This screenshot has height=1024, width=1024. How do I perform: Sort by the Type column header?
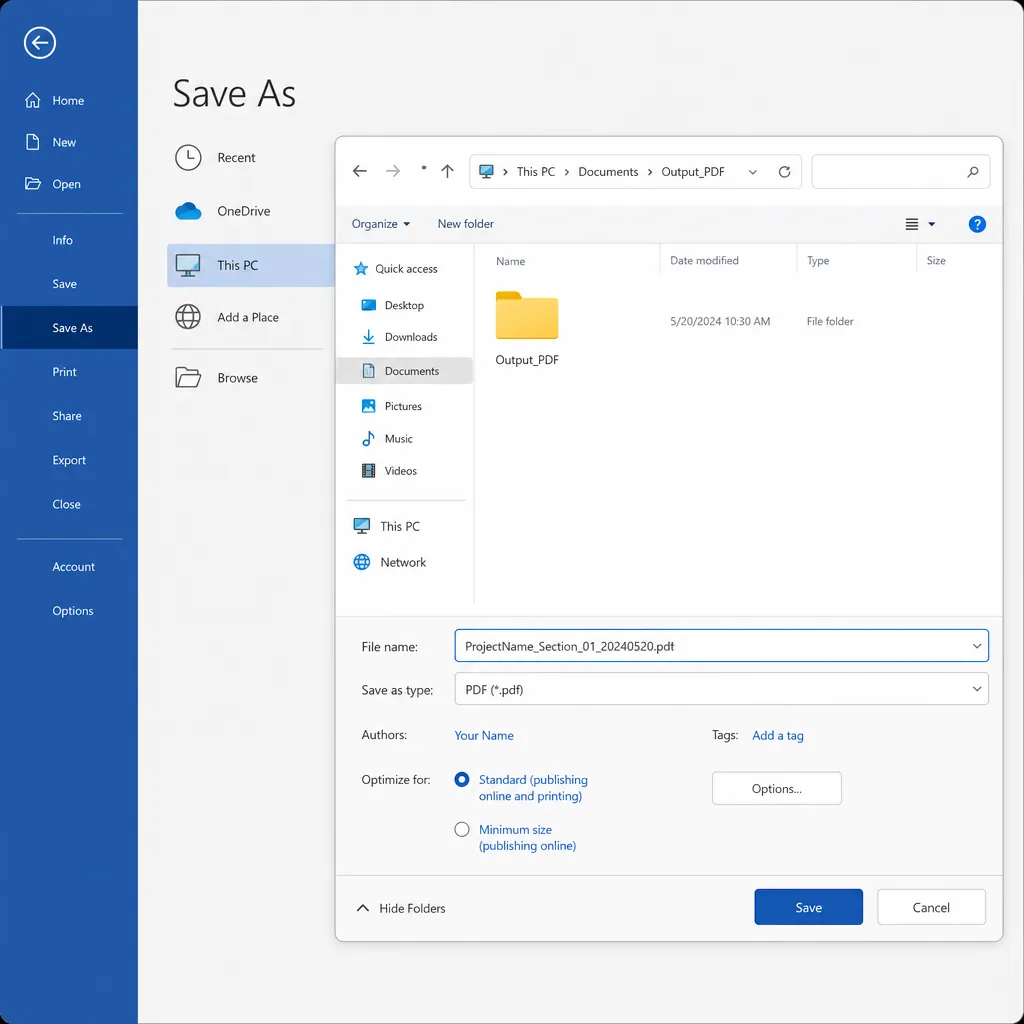(x=818, y=260)
